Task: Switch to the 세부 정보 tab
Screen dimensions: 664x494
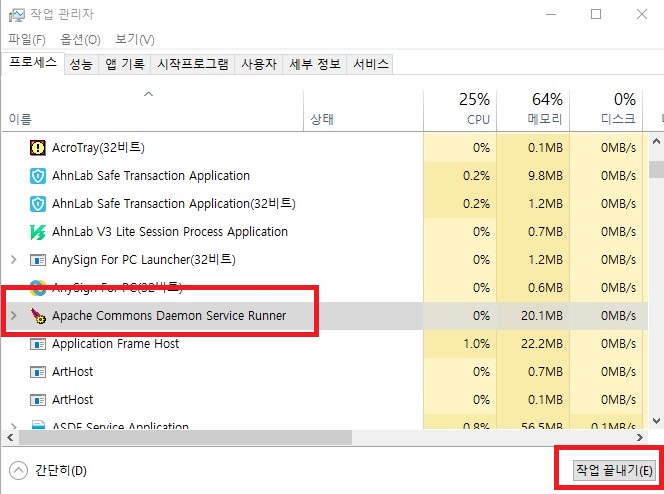Action: [x=315, y=64]
